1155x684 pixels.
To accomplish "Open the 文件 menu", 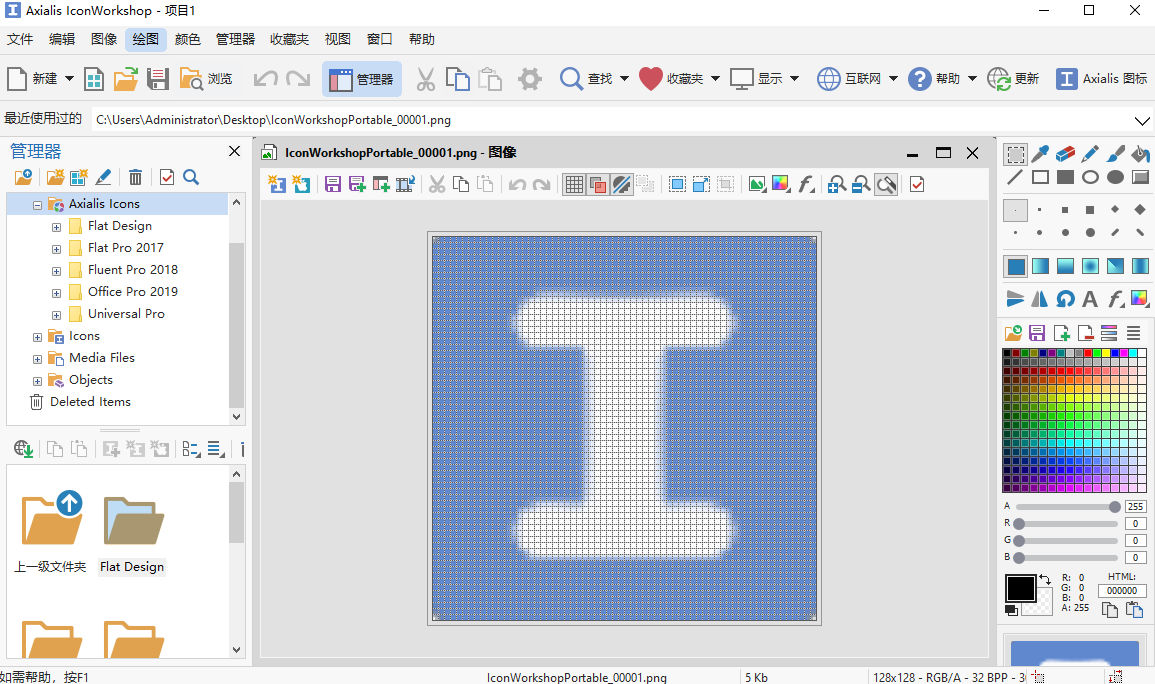I will (20, 39).
